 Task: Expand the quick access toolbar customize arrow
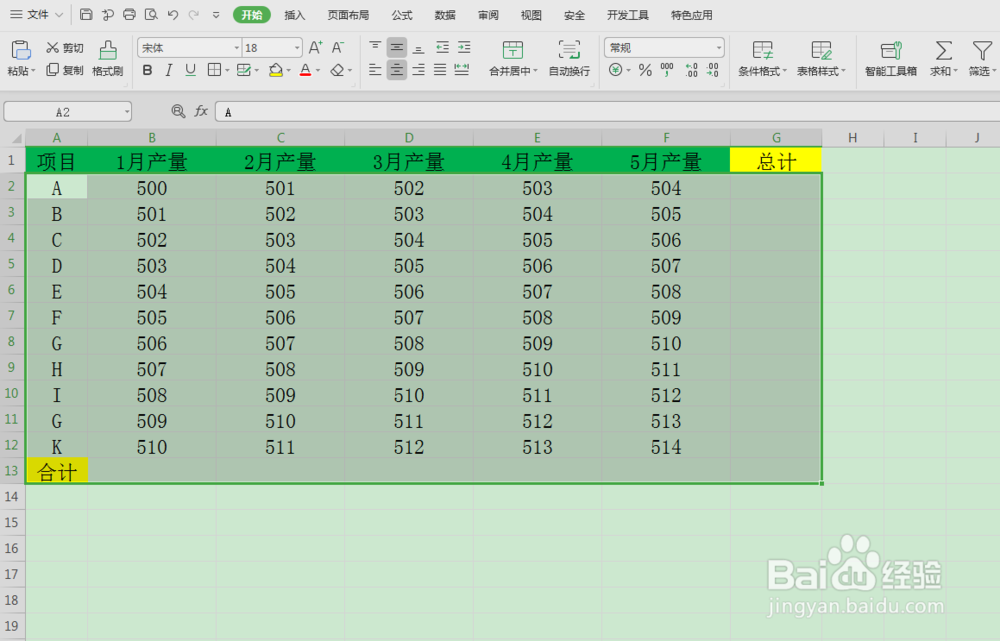(216, 15)
